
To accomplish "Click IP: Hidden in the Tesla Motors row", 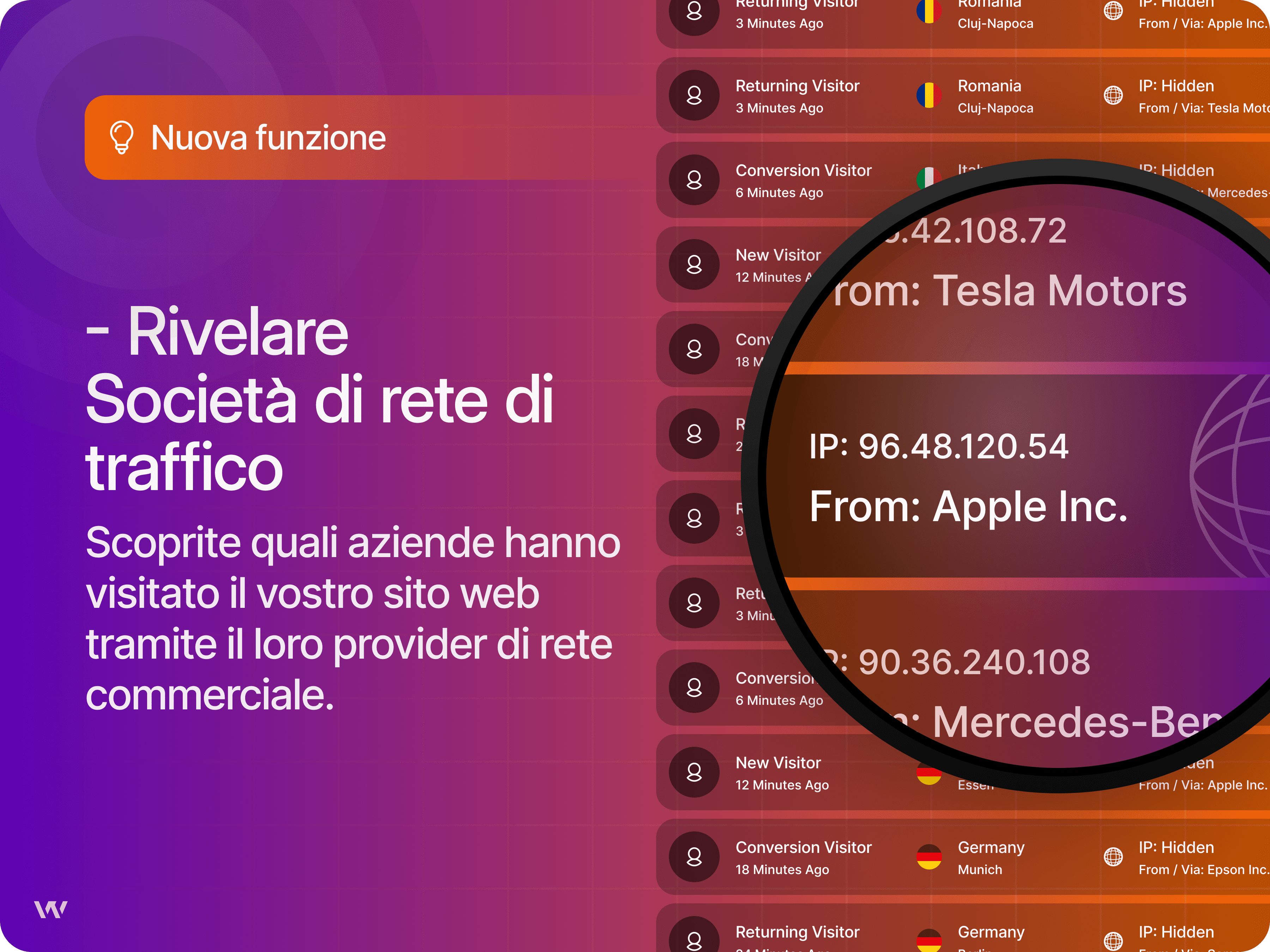I will 1176,86.
